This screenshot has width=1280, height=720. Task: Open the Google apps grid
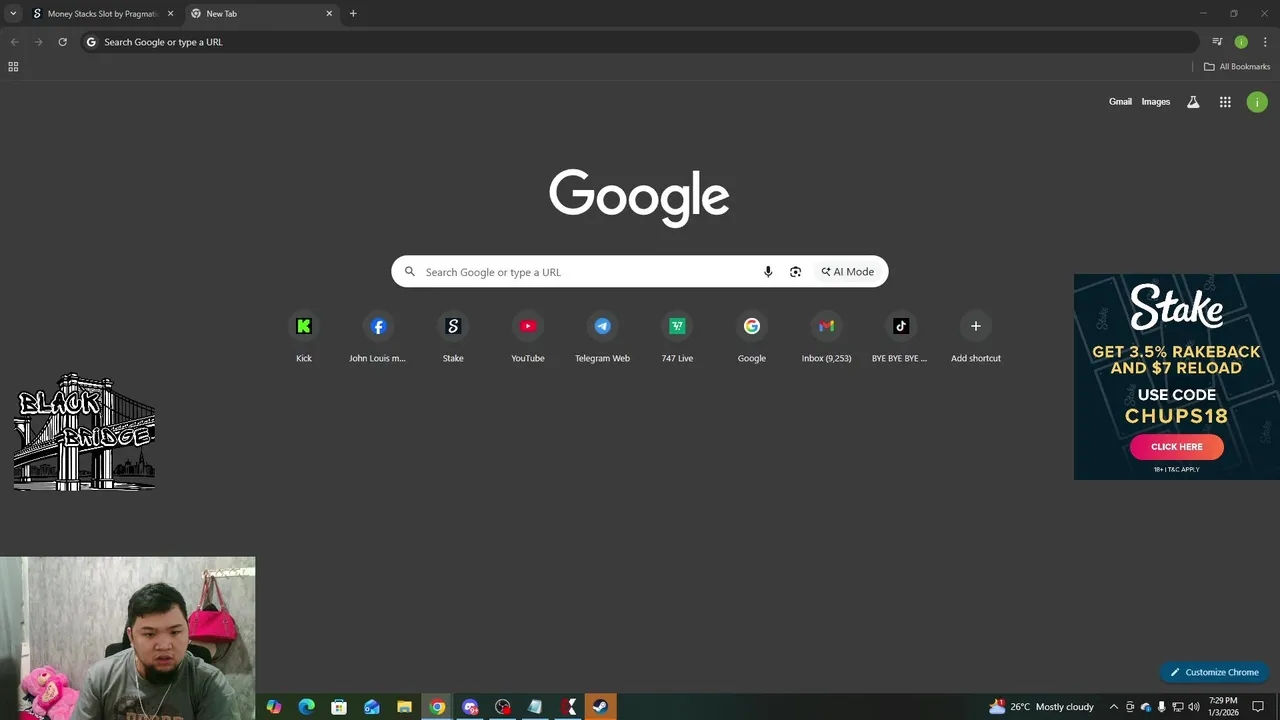[x=1225, y=102]
